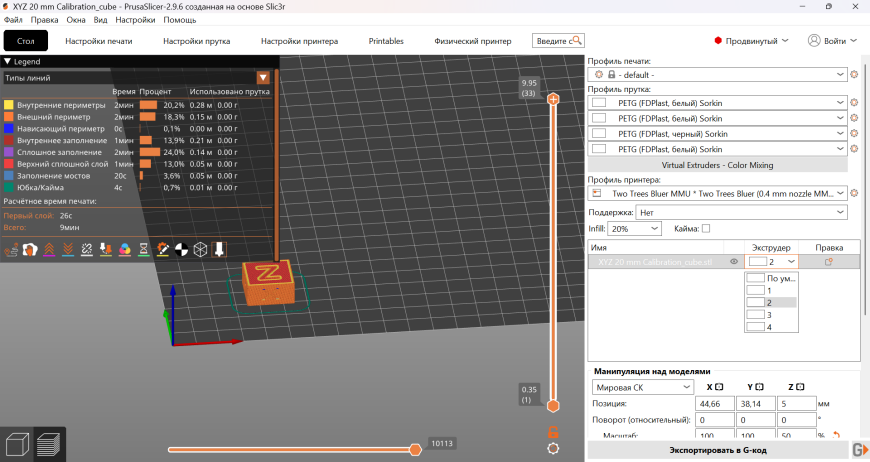Choose extruder 4 in dropdown list
The width and height of the screenshot is (870, 462).
click(771, 327)
